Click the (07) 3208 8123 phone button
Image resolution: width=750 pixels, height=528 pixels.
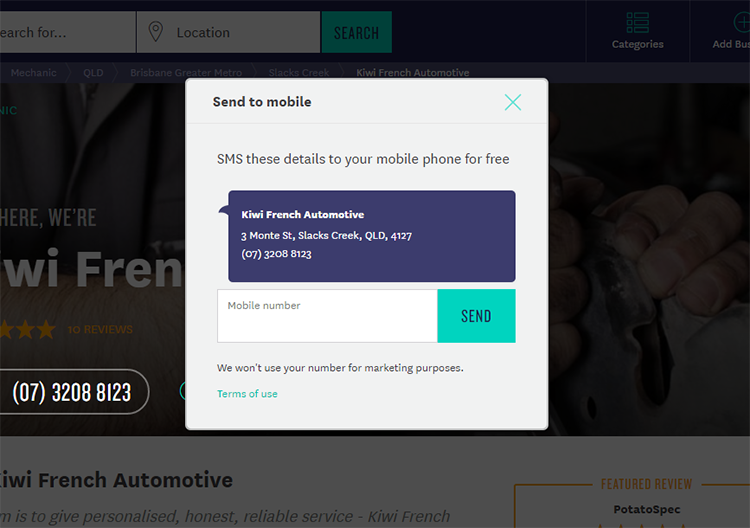point(72,392)
